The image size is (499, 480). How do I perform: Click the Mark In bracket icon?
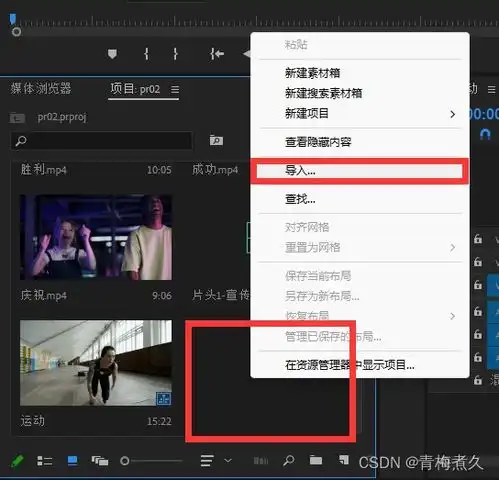pos(146,54)
